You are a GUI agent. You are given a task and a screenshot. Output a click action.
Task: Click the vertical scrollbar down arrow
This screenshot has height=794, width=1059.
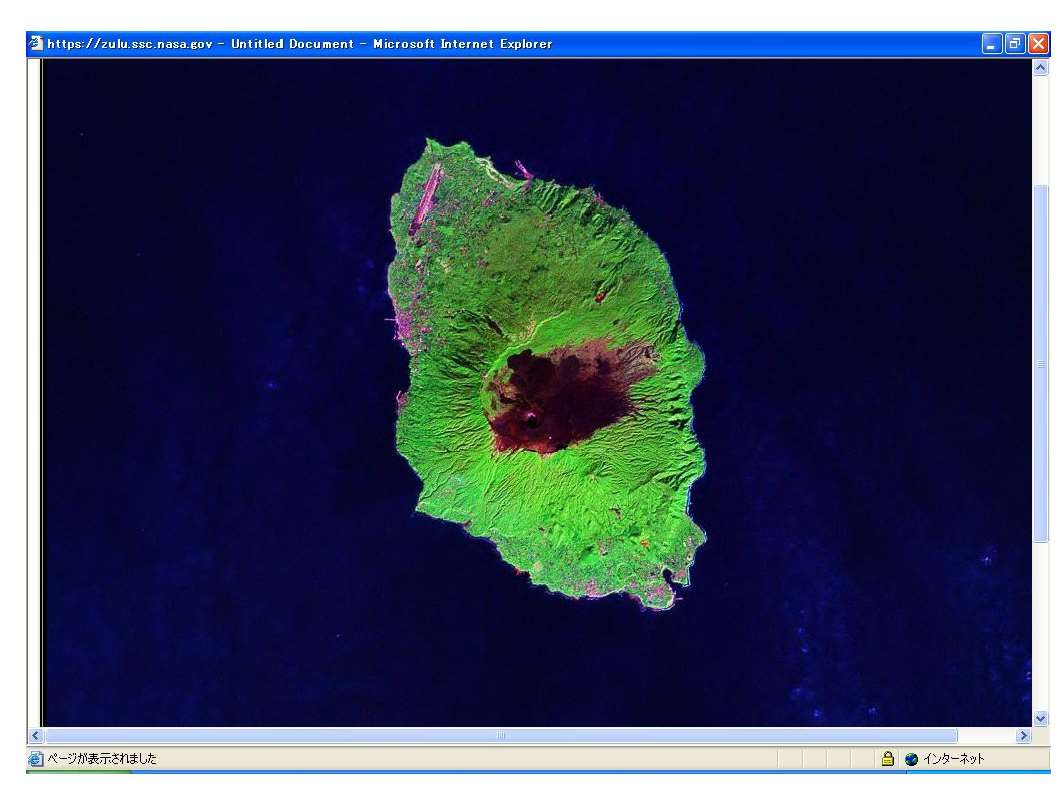coord(1040,719)
